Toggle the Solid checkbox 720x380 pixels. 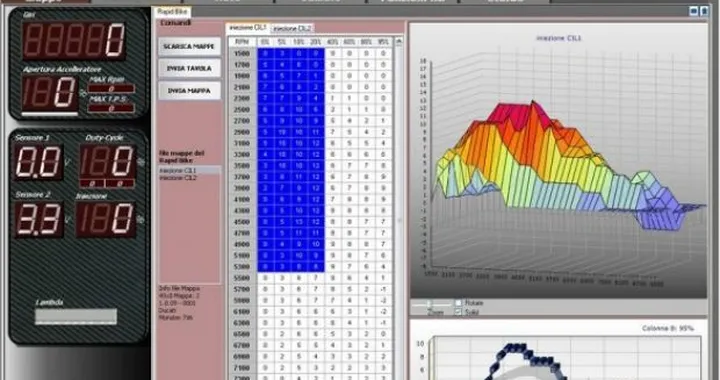(458, 312)
